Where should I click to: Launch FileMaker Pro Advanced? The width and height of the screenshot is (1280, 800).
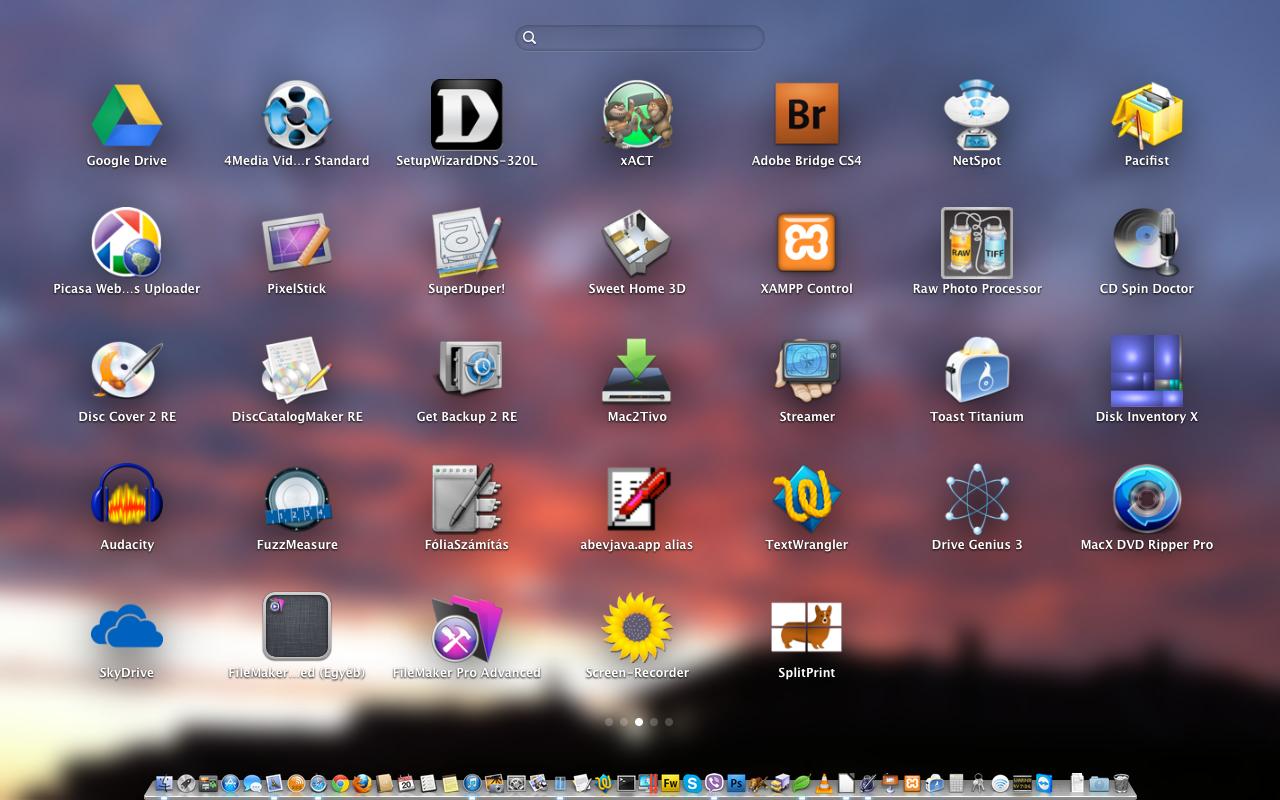(x=466, y=627)
